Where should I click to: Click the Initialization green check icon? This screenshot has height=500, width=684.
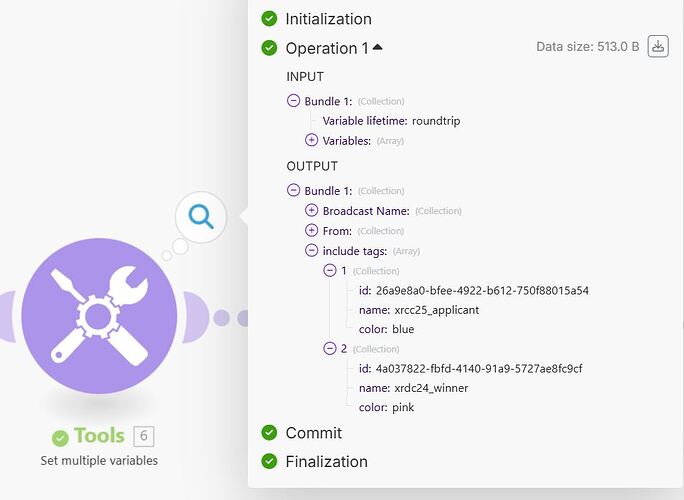(269, 19)
